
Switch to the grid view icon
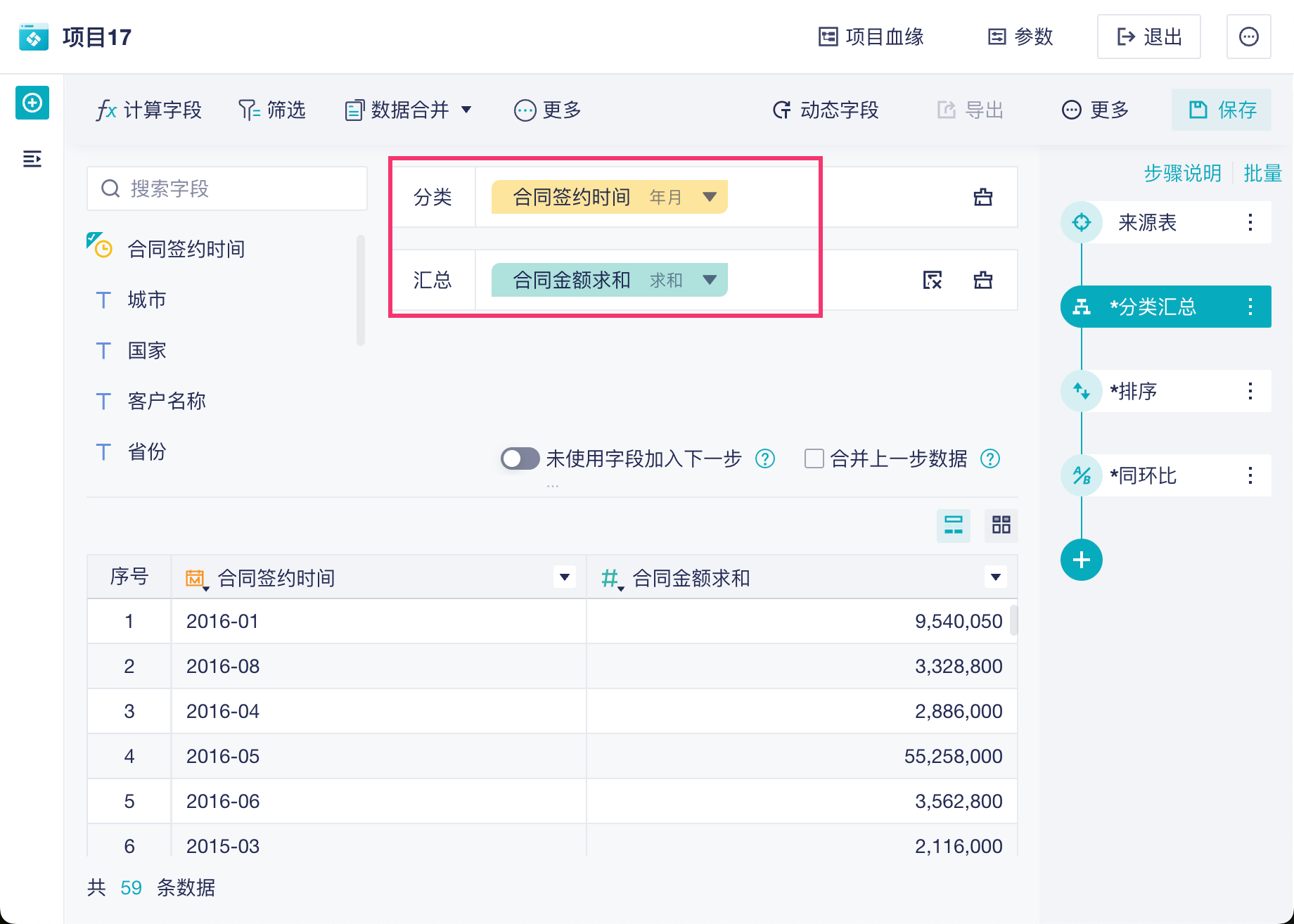coord(1001,525)
